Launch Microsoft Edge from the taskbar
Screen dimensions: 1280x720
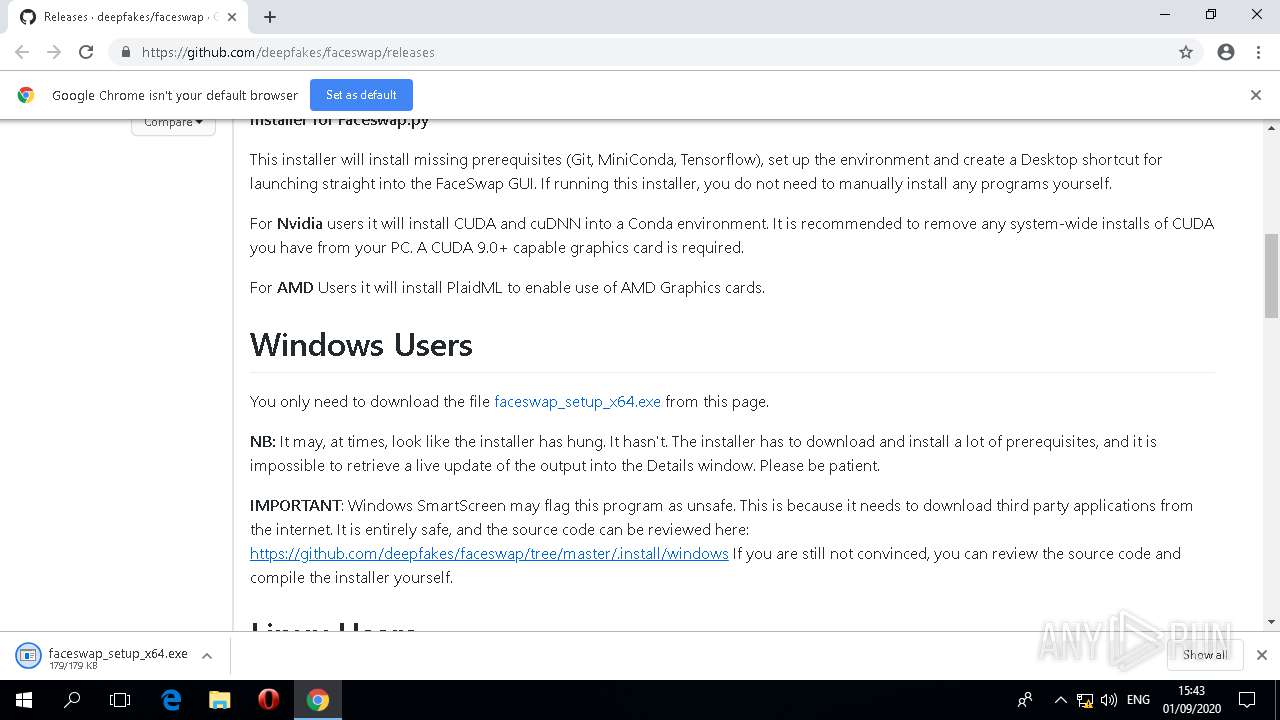pyautogui.click(x=171, y=700)
